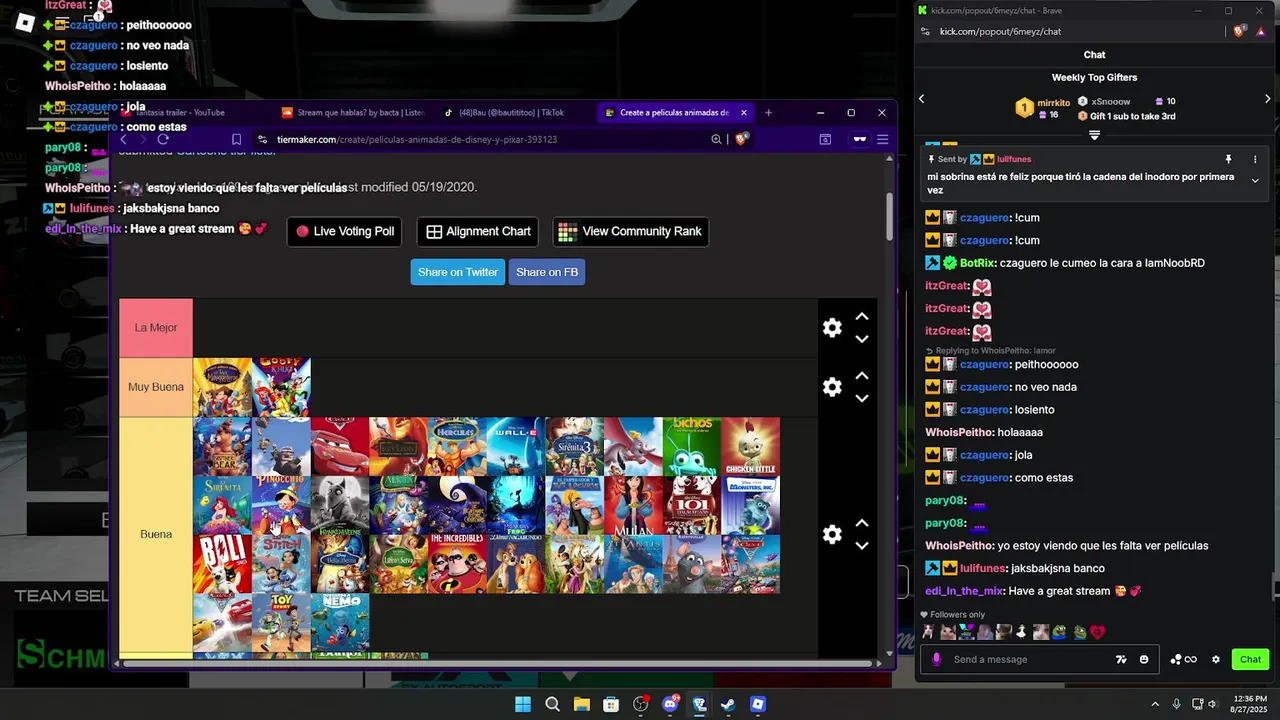This screenshot has height=720, width=1280.
Task: Bookmark the tiermaker page
Action: point(236,139)
